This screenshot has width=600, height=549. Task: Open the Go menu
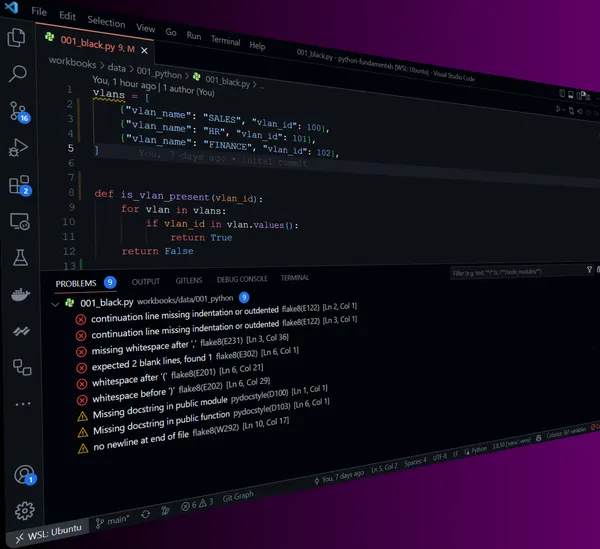pos(171,32)
